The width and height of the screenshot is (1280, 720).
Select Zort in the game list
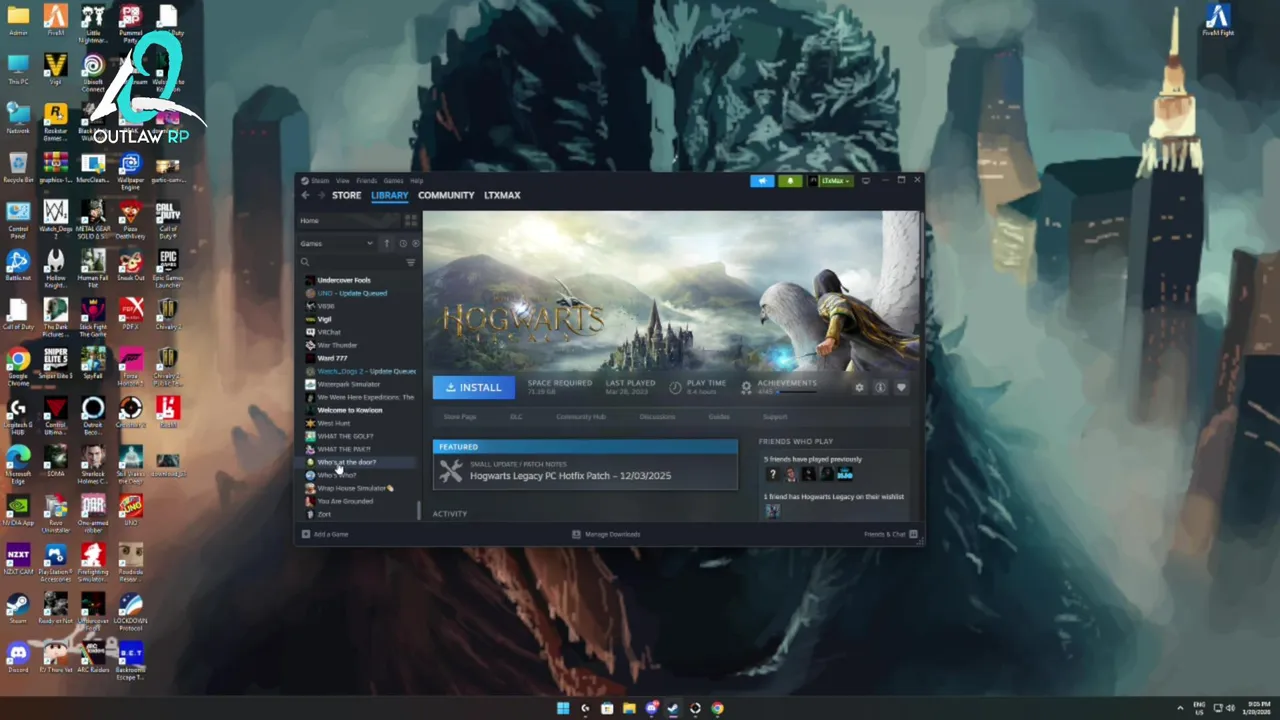pos(324,514)
